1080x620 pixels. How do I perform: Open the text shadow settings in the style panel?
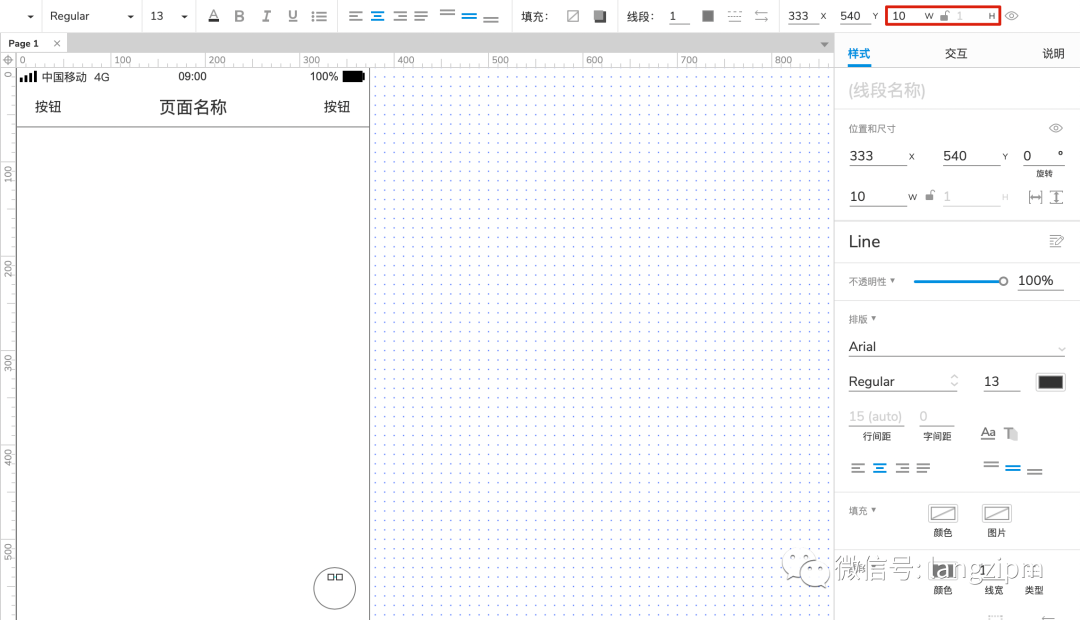pos(1010,433)
